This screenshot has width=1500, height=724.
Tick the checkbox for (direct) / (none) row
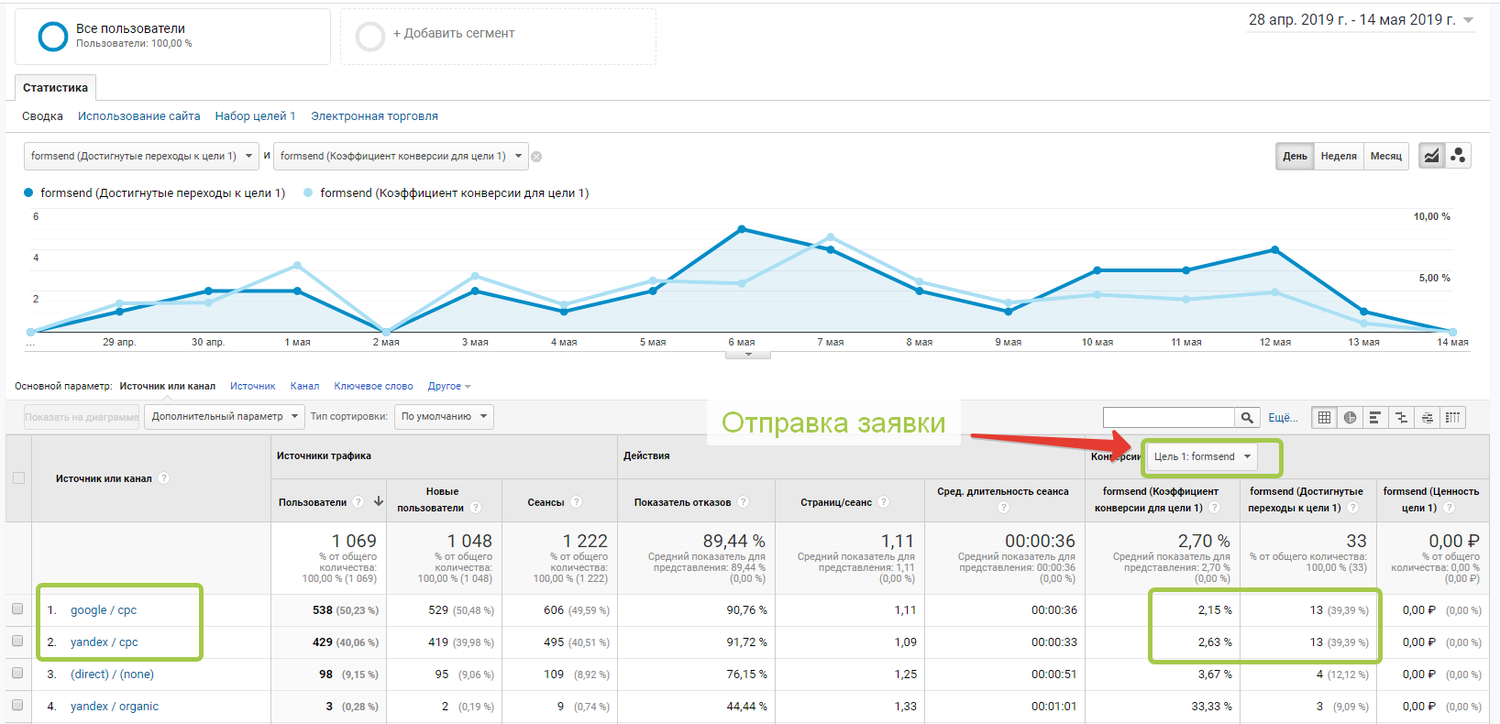18,674
